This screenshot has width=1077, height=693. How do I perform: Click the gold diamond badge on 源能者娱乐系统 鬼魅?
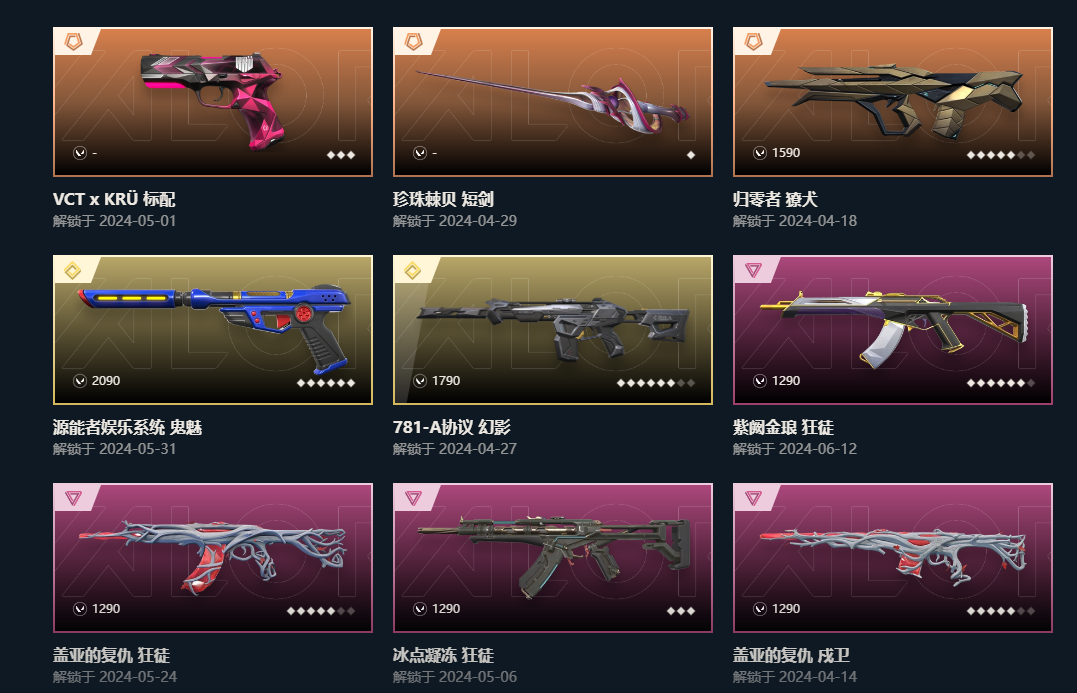pyautogui.click(x=73, y=271)
